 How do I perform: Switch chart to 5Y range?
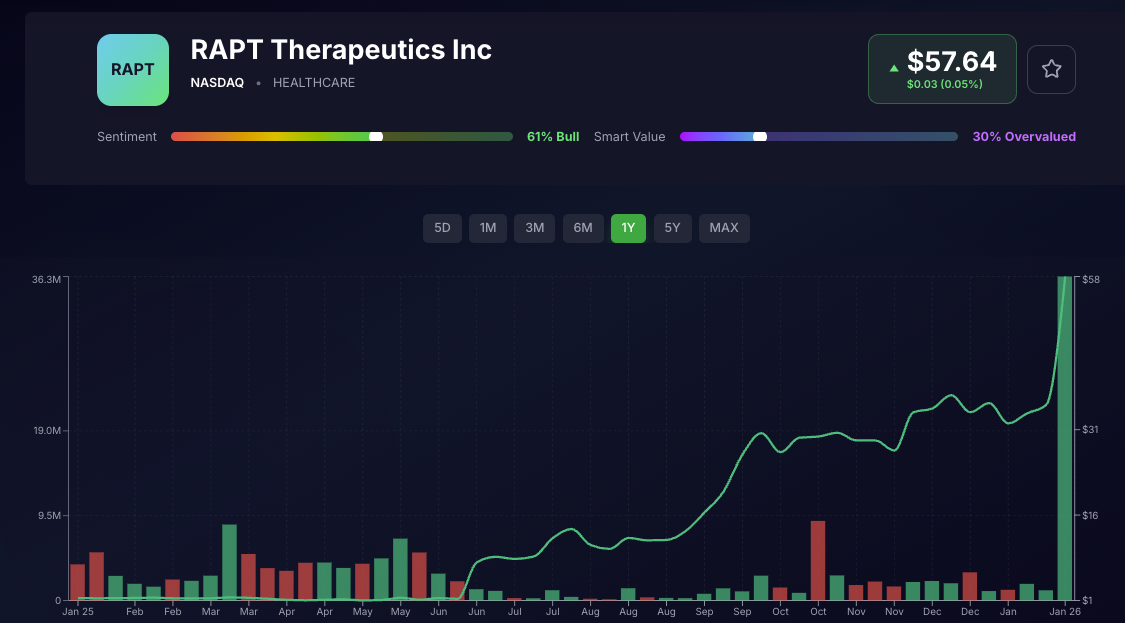673,228
